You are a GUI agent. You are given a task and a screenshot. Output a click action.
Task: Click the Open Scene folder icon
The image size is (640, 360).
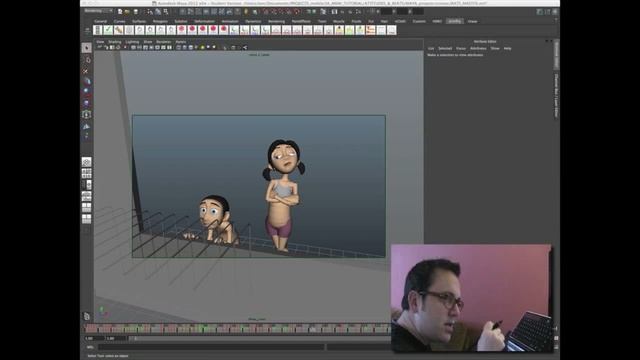point(128,11)
